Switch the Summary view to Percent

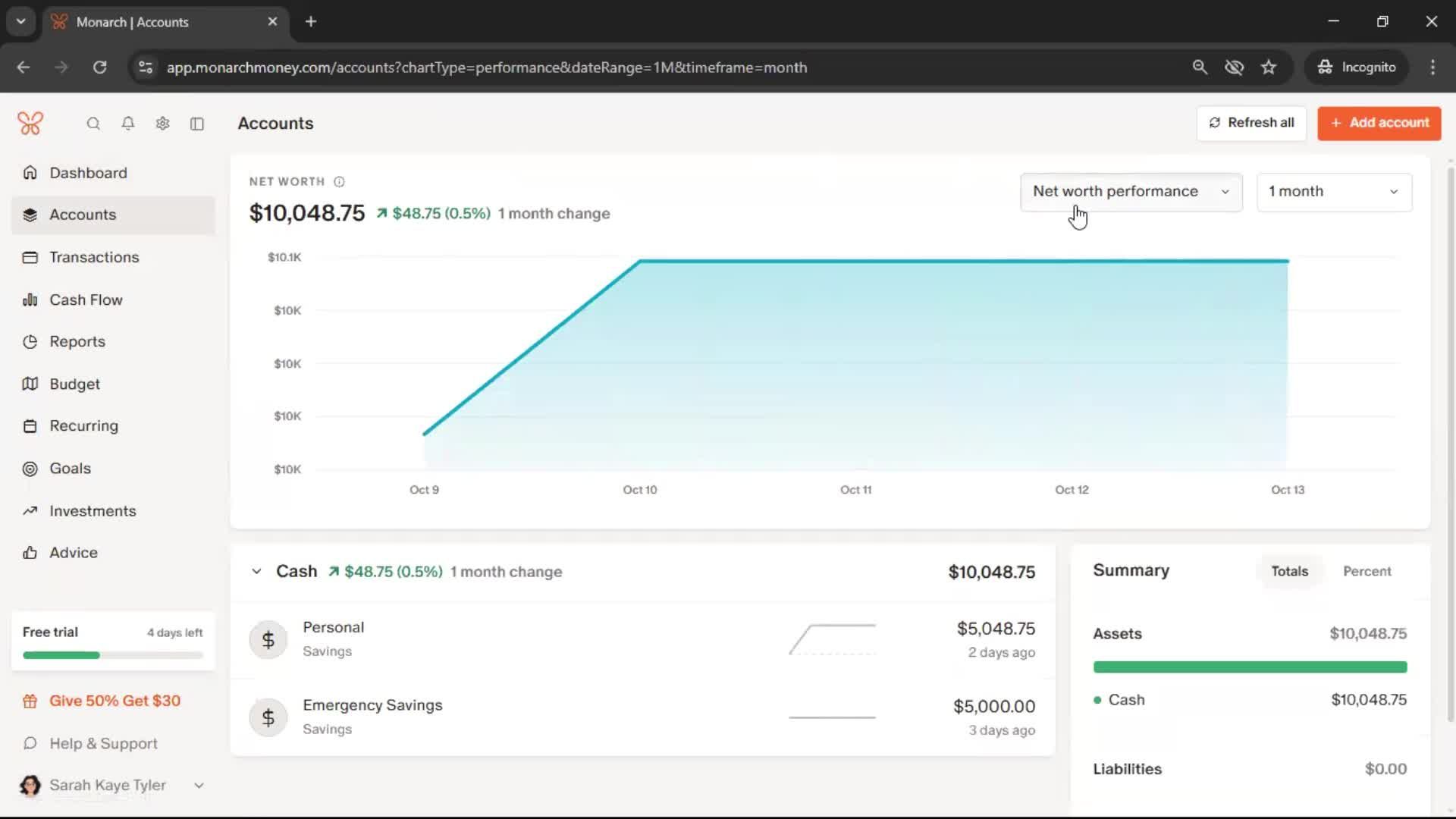coord(1367,571)
